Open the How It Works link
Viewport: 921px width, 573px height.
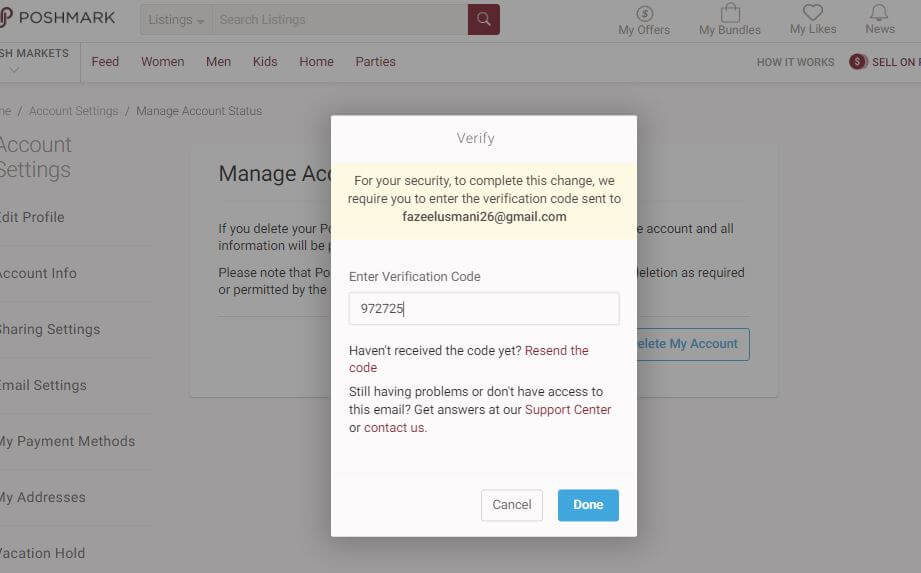(795, 62)
